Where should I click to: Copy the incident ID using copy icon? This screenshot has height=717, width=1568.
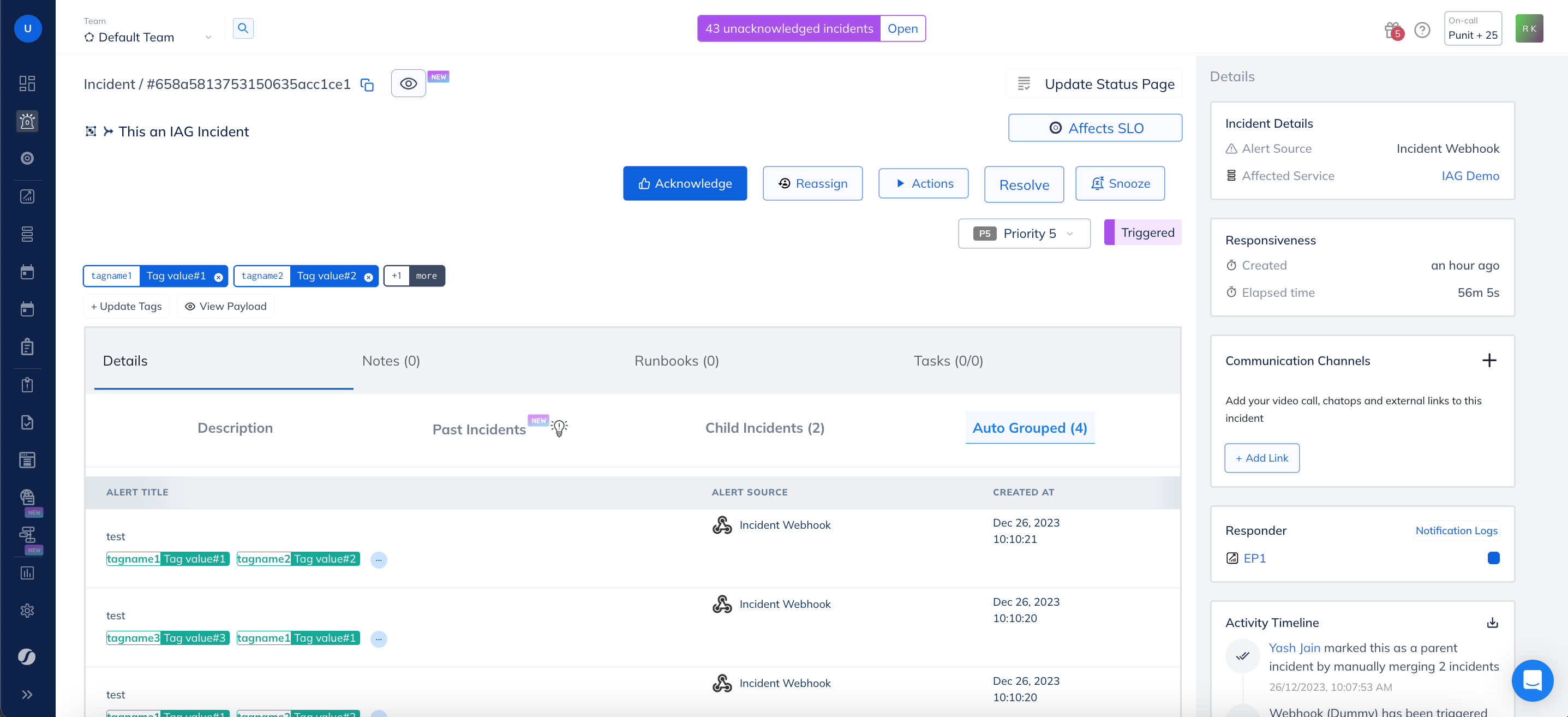(367, 85)
